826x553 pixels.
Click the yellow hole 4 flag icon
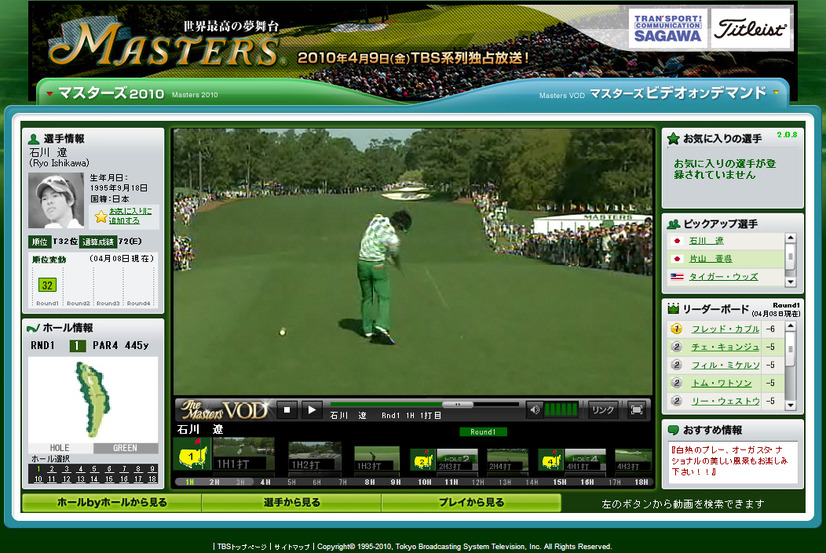click(x=551, y=459)
